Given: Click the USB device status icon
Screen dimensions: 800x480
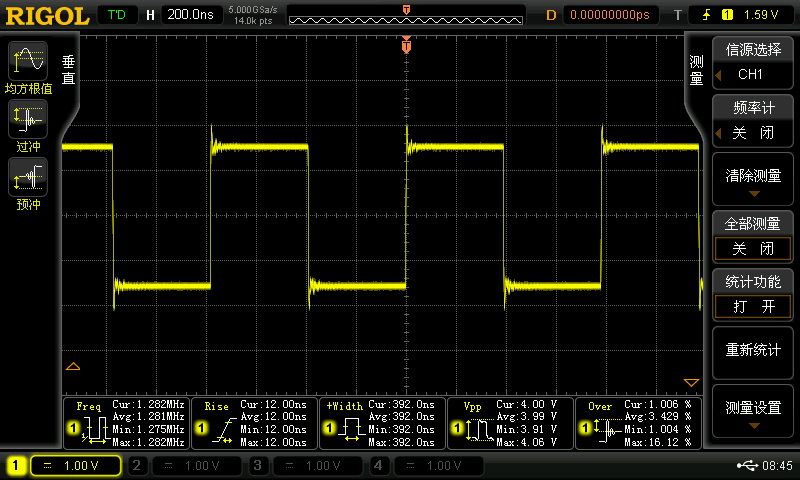Looking at the screenshot, I should tap(747, 465).
